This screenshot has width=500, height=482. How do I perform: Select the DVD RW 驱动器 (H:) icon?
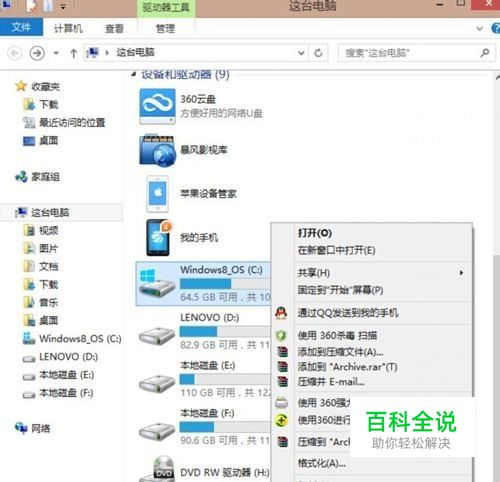[x=157, y=469]
